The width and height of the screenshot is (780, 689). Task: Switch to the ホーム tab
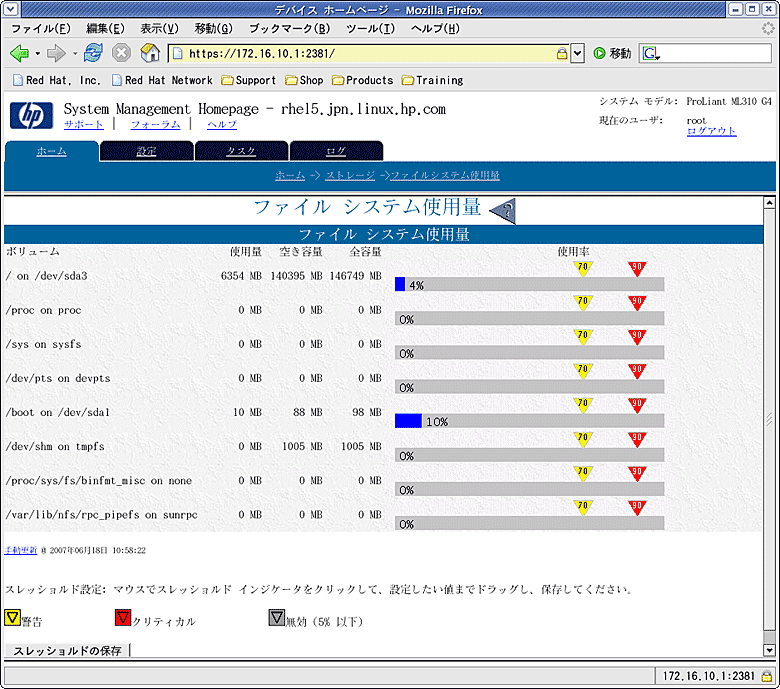[51, 151]
